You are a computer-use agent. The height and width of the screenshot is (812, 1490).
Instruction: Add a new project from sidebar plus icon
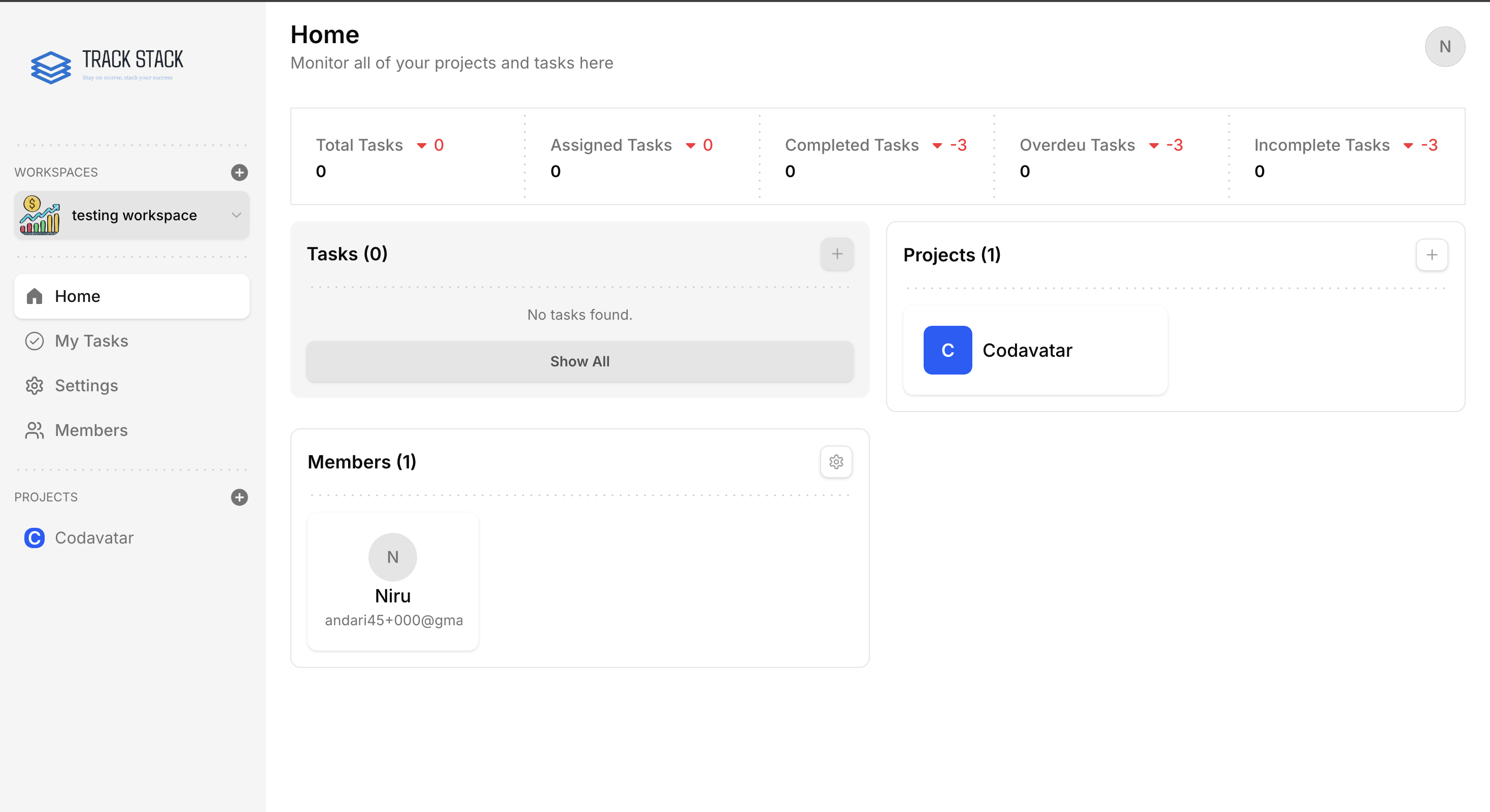click(239, 497)
